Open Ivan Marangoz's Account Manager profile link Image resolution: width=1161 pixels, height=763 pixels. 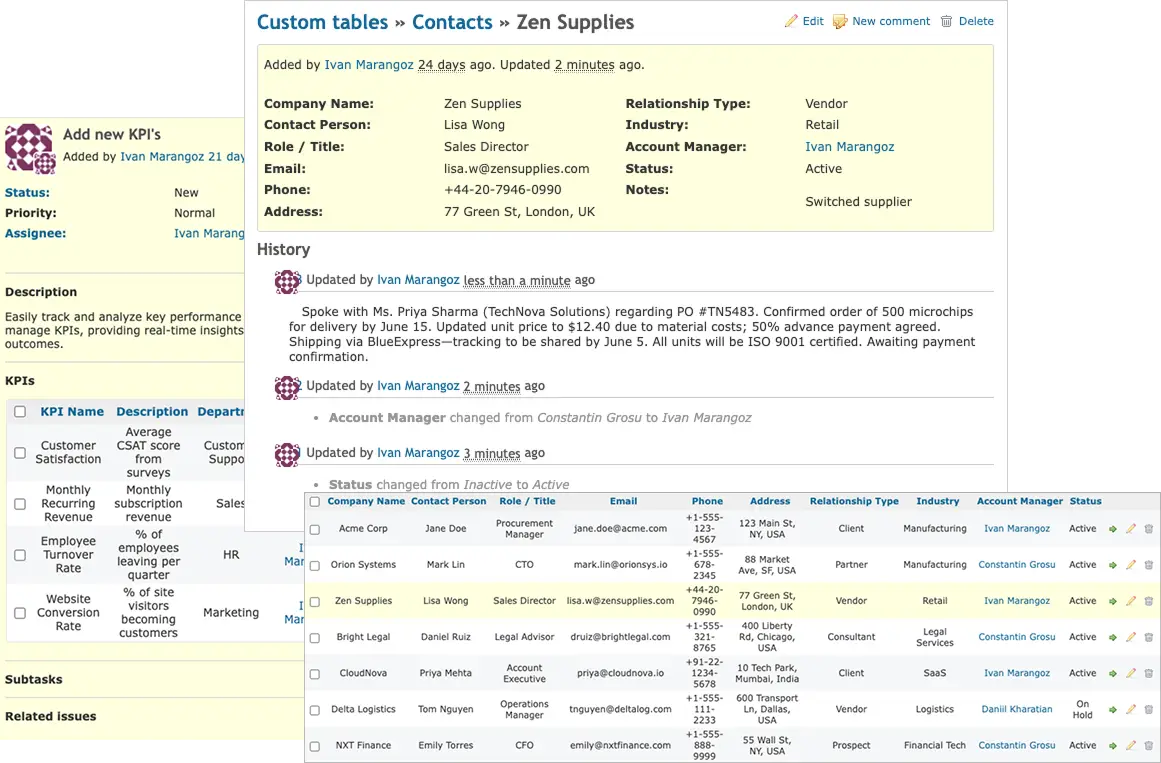point(849,146)
